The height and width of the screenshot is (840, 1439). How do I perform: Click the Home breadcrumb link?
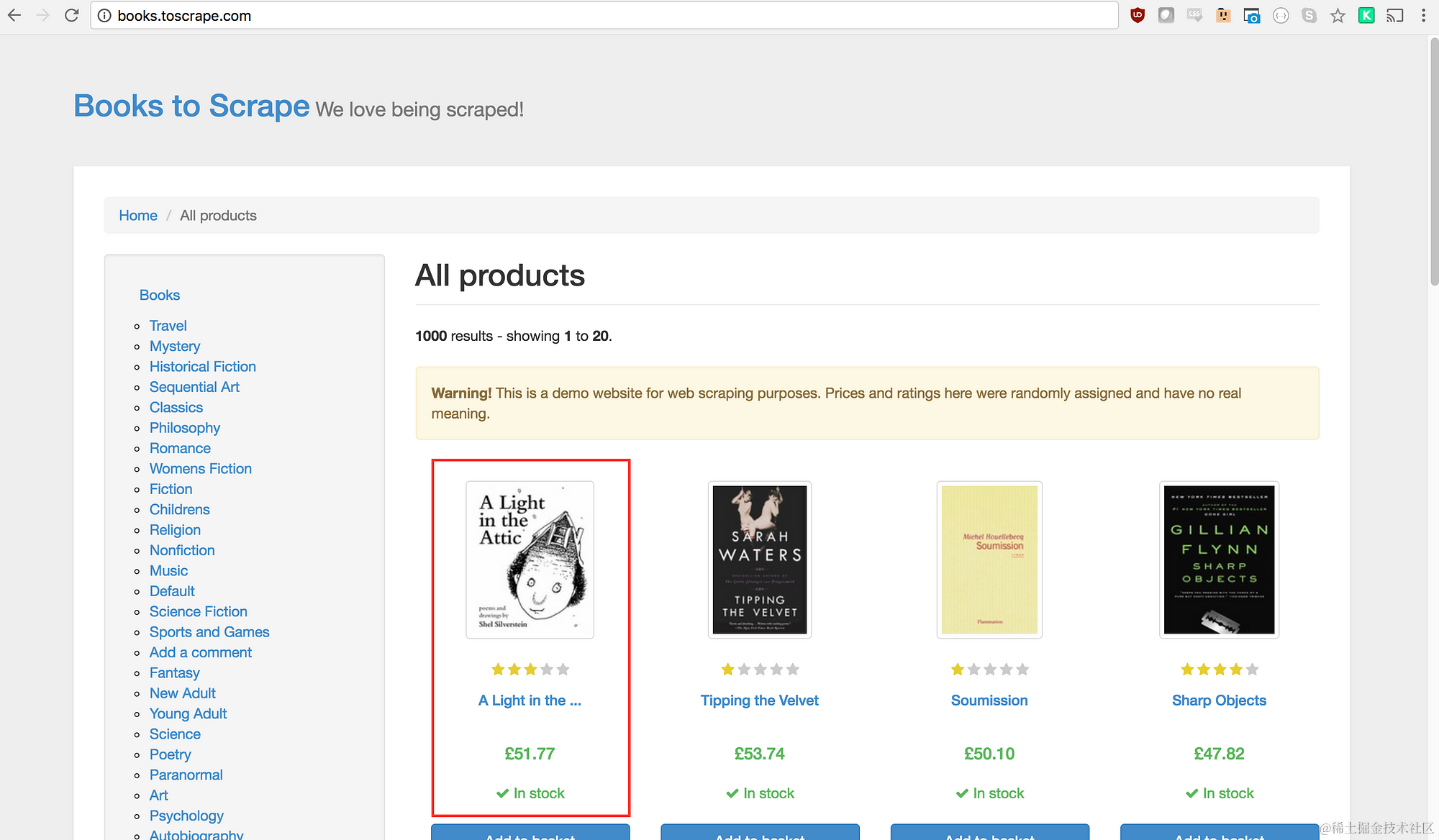click(x=137, y=215)
